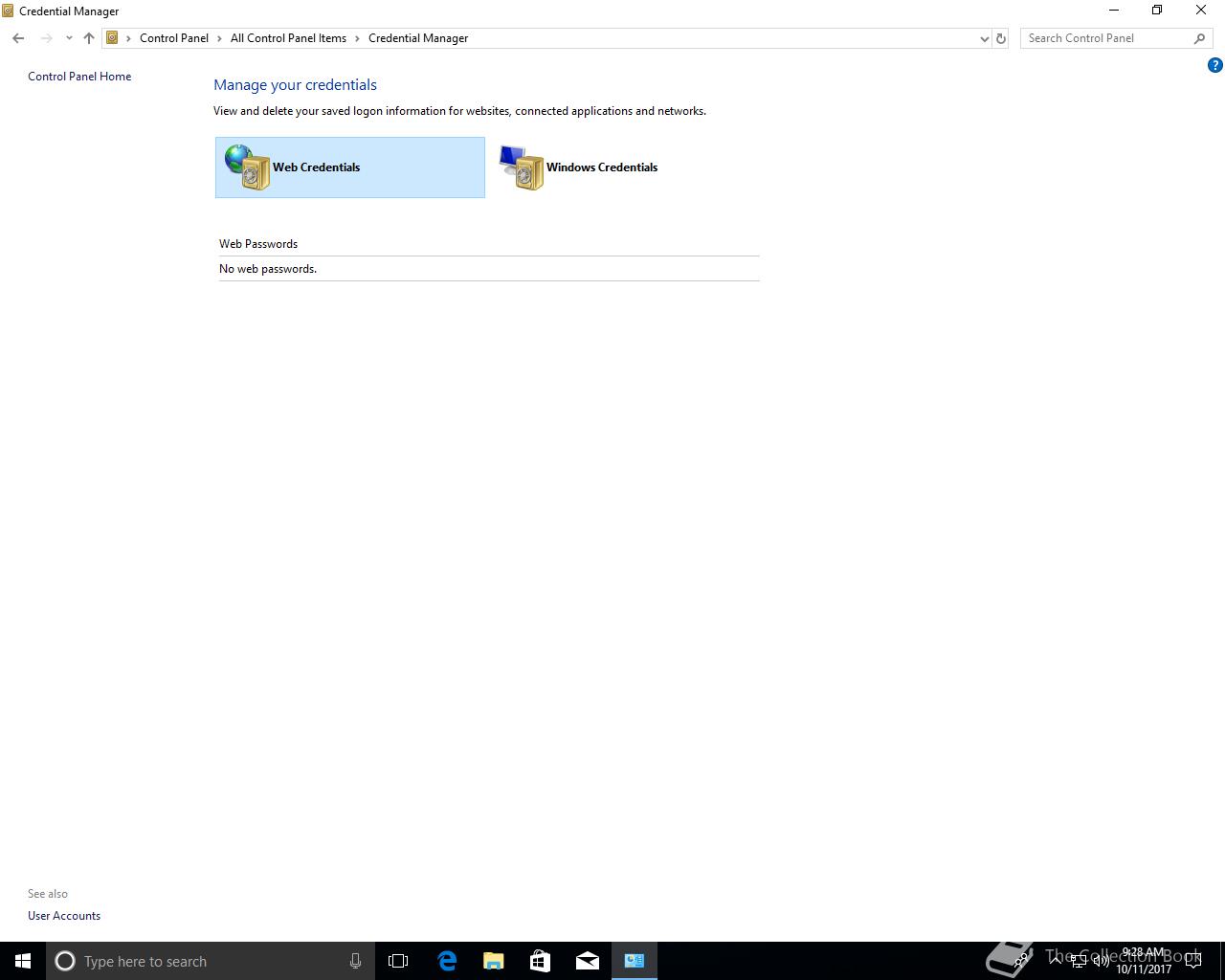Open the recent locations dropdown arrow

tap(69, 38)
